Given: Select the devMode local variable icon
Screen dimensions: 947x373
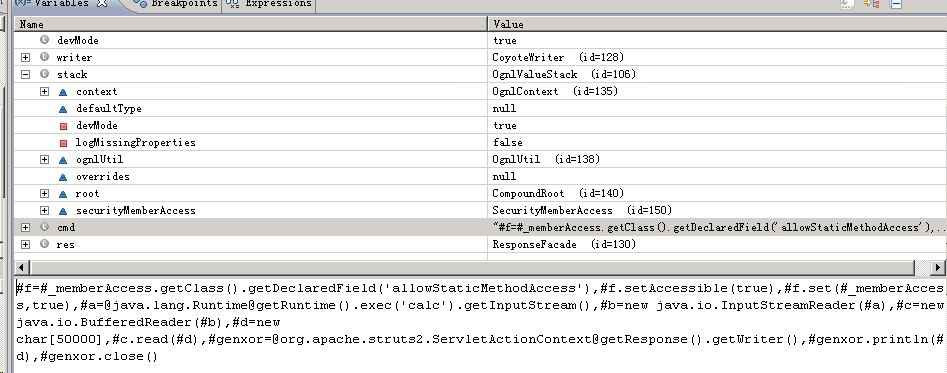Looking at the screenshot, I should click(x=45, y=40).
